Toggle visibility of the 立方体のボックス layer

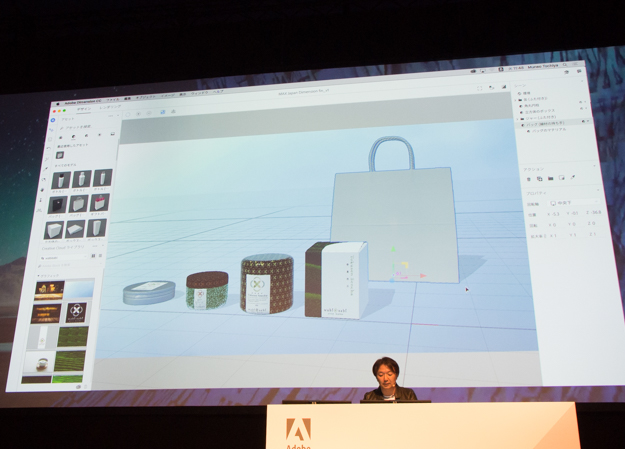(x=583, y=108)
